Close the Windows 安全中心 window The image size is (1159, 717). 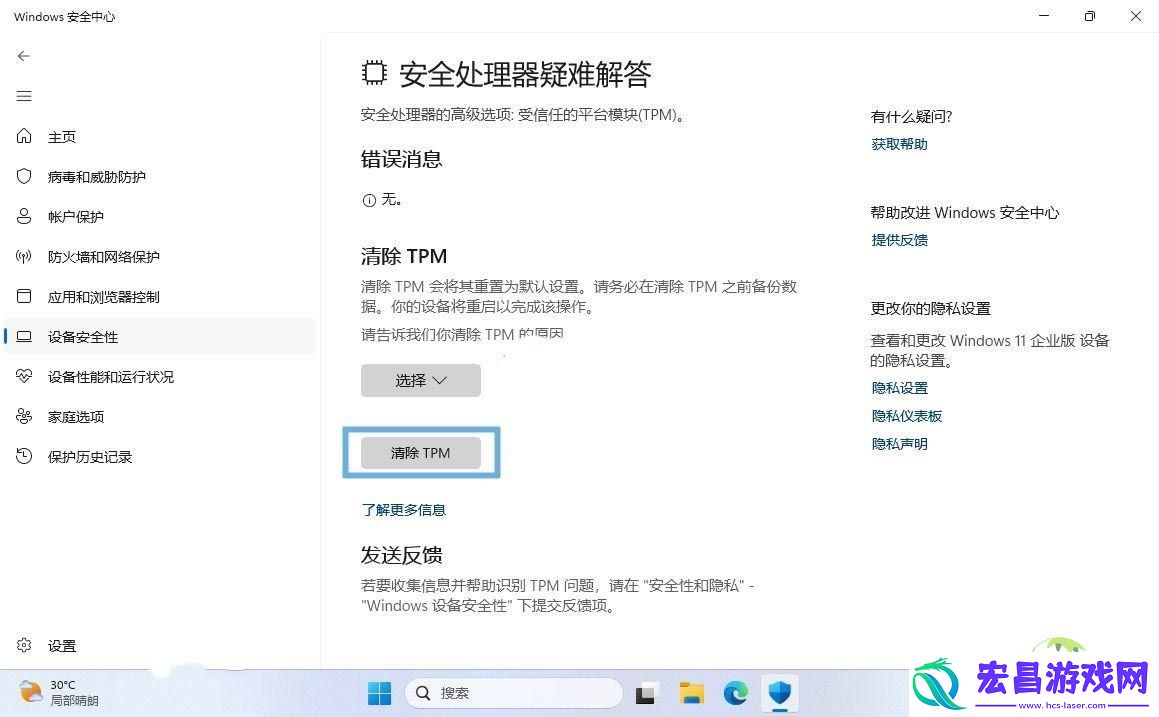coord(1135,16)
